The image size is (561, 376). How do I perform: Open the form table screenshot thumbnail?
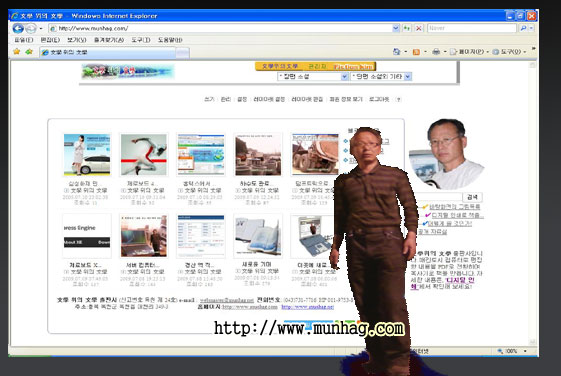tap(201, 236)
